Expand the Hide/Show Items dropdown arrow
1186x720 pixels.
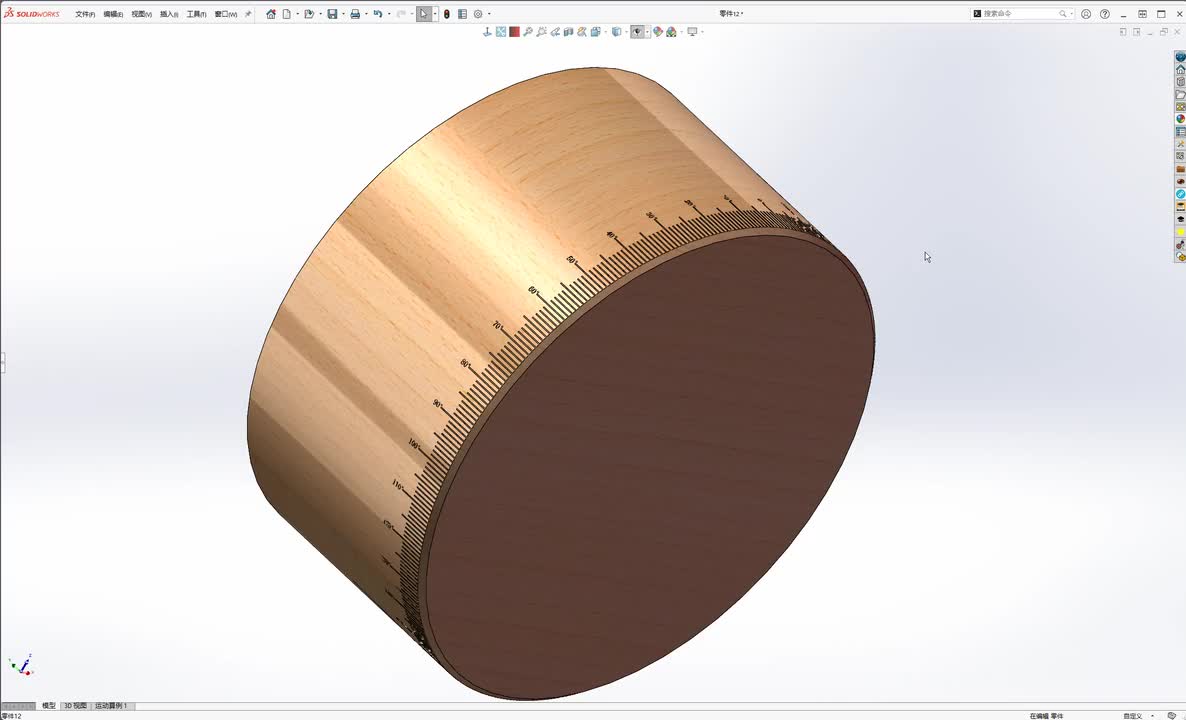647,32
